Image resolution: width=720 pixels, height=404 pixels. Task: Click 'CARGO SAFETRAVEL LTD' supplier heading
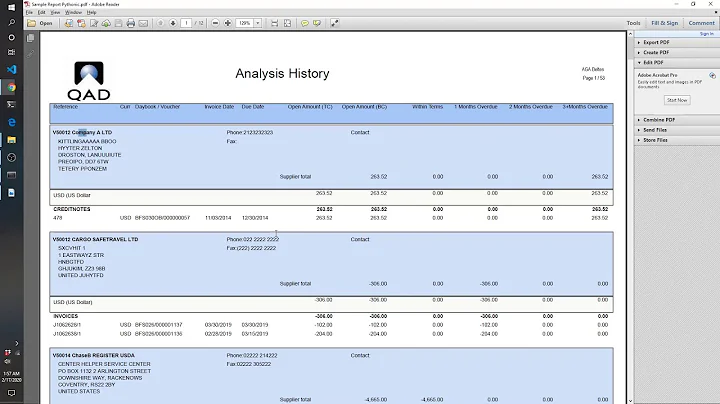click(105, 239)
